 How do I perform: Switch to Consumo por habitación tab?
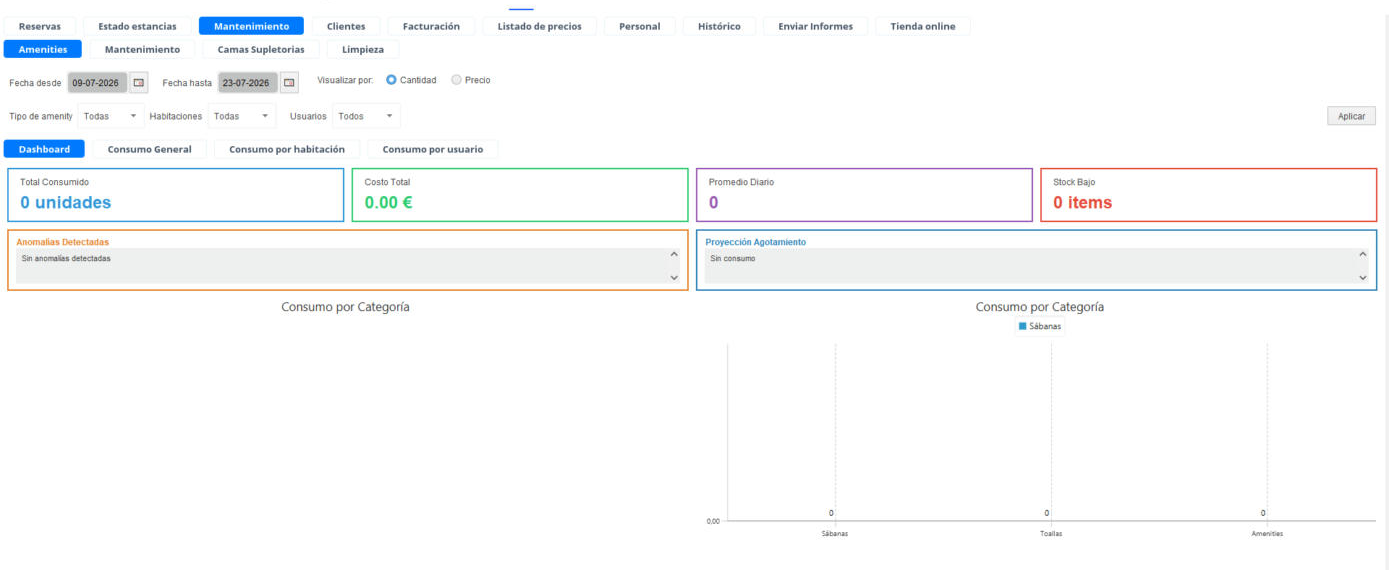tap(287, 149)
